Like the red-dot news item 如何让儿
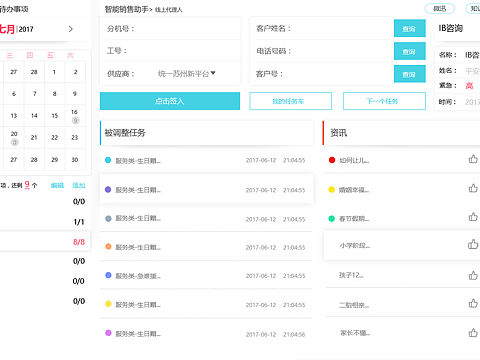480x360 pixels. click(473, 159)
